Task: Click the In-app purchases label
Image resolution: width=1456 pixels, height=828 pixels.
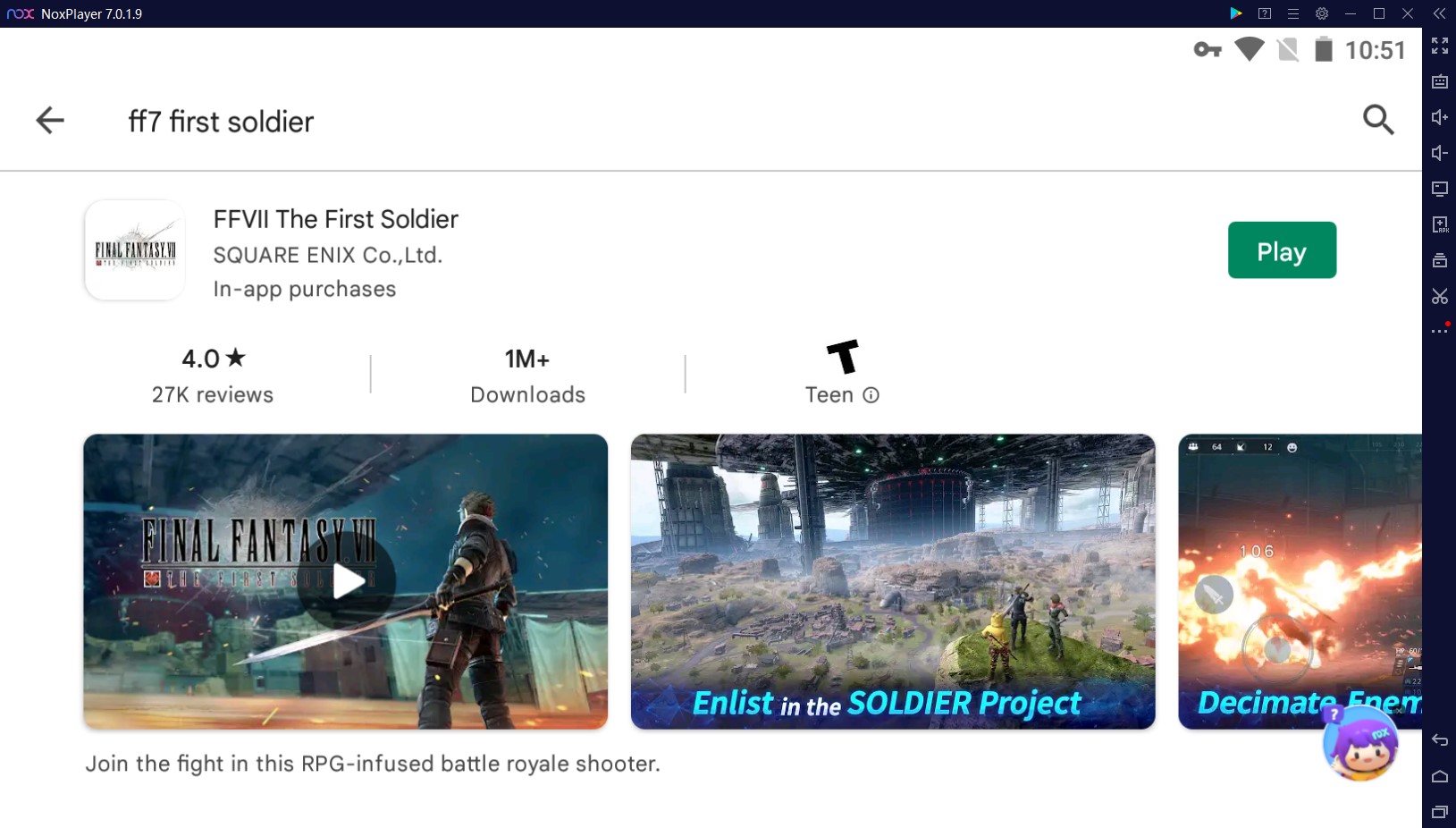Action: pos(304,290)
